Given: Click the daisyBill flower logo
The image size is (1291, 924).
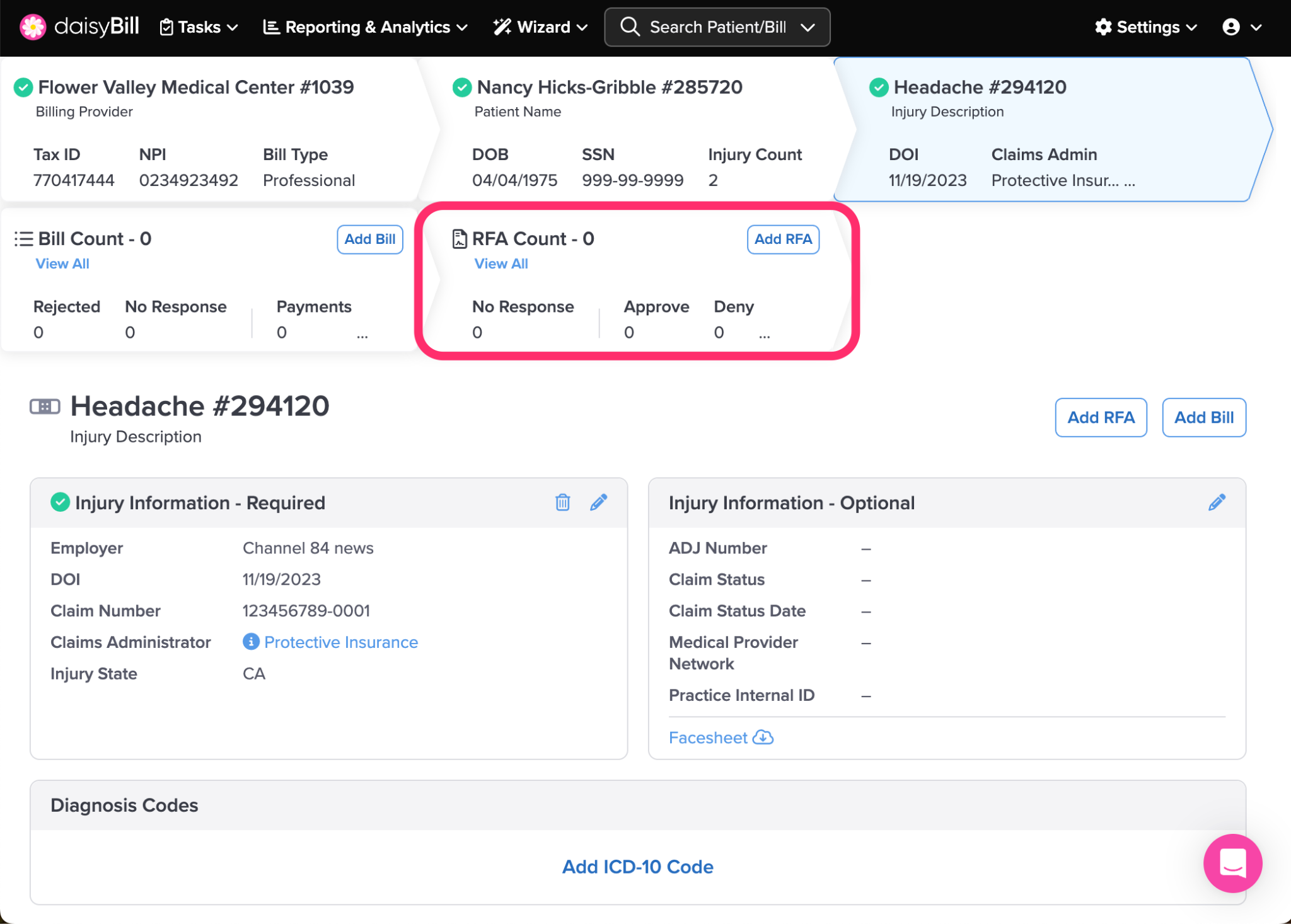Looking at the screenshot, I should click(33, 27).
